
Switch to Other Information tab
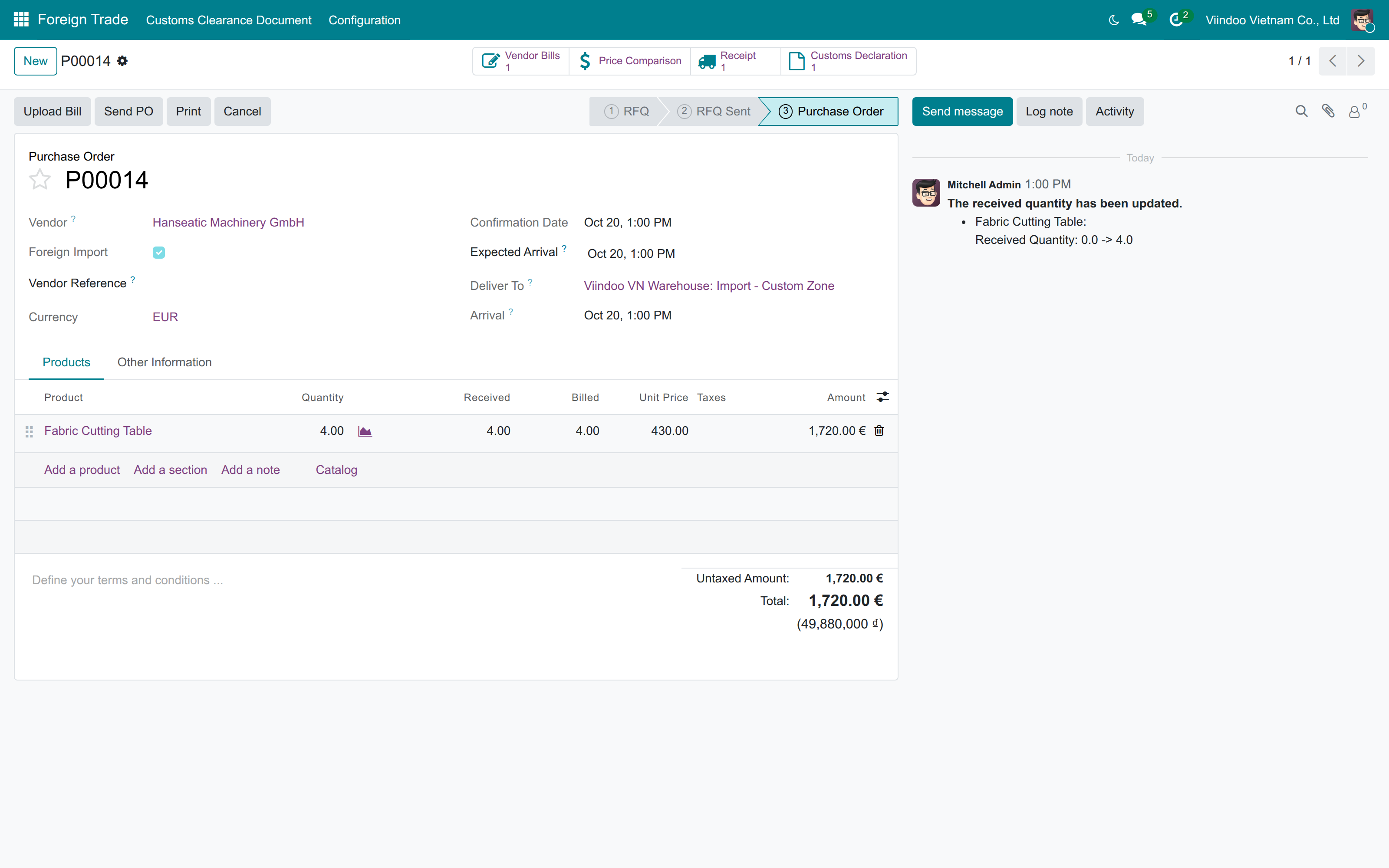165,362
